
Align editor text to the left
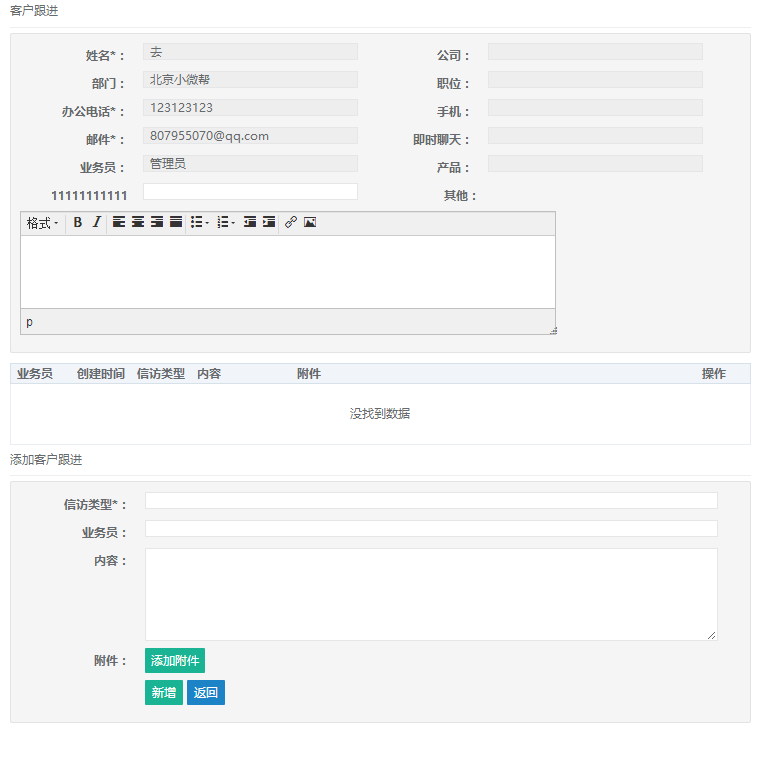click(x=119, y=222)
